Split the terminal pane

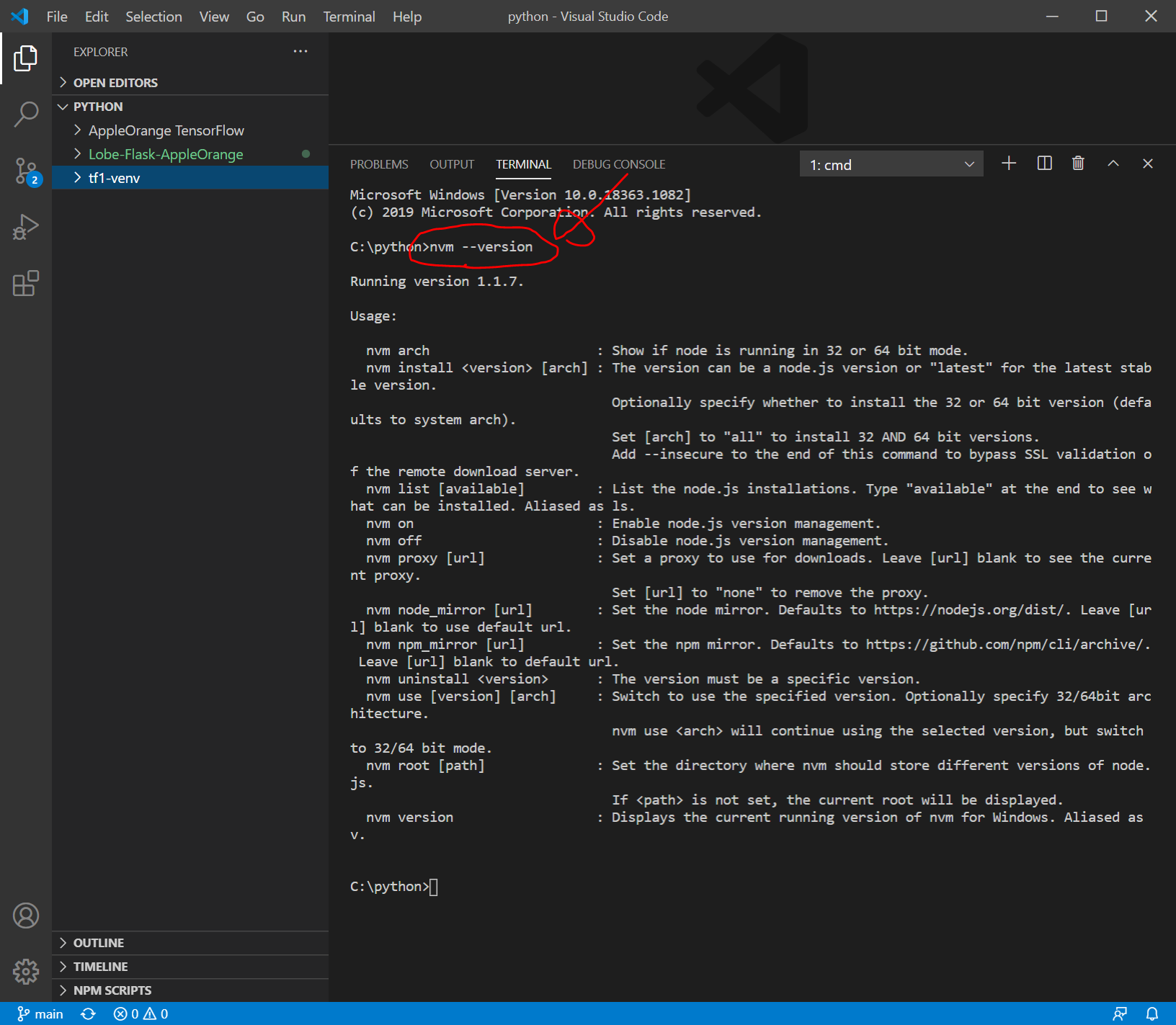(x=1044, y=164)
